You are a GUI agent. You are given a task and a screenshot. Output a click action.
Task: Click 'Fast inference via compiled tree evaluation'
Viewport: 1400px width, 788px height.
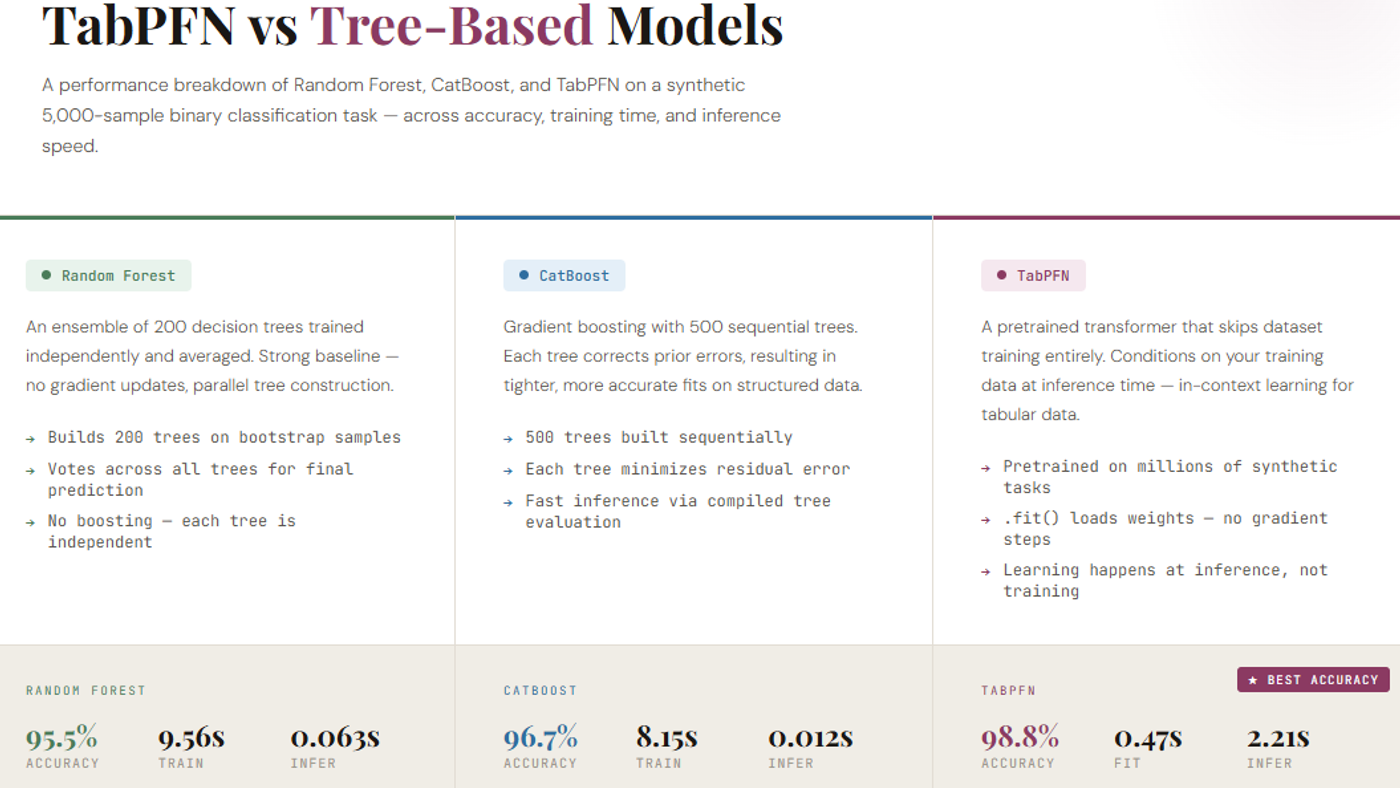click(x=678, y=511)
